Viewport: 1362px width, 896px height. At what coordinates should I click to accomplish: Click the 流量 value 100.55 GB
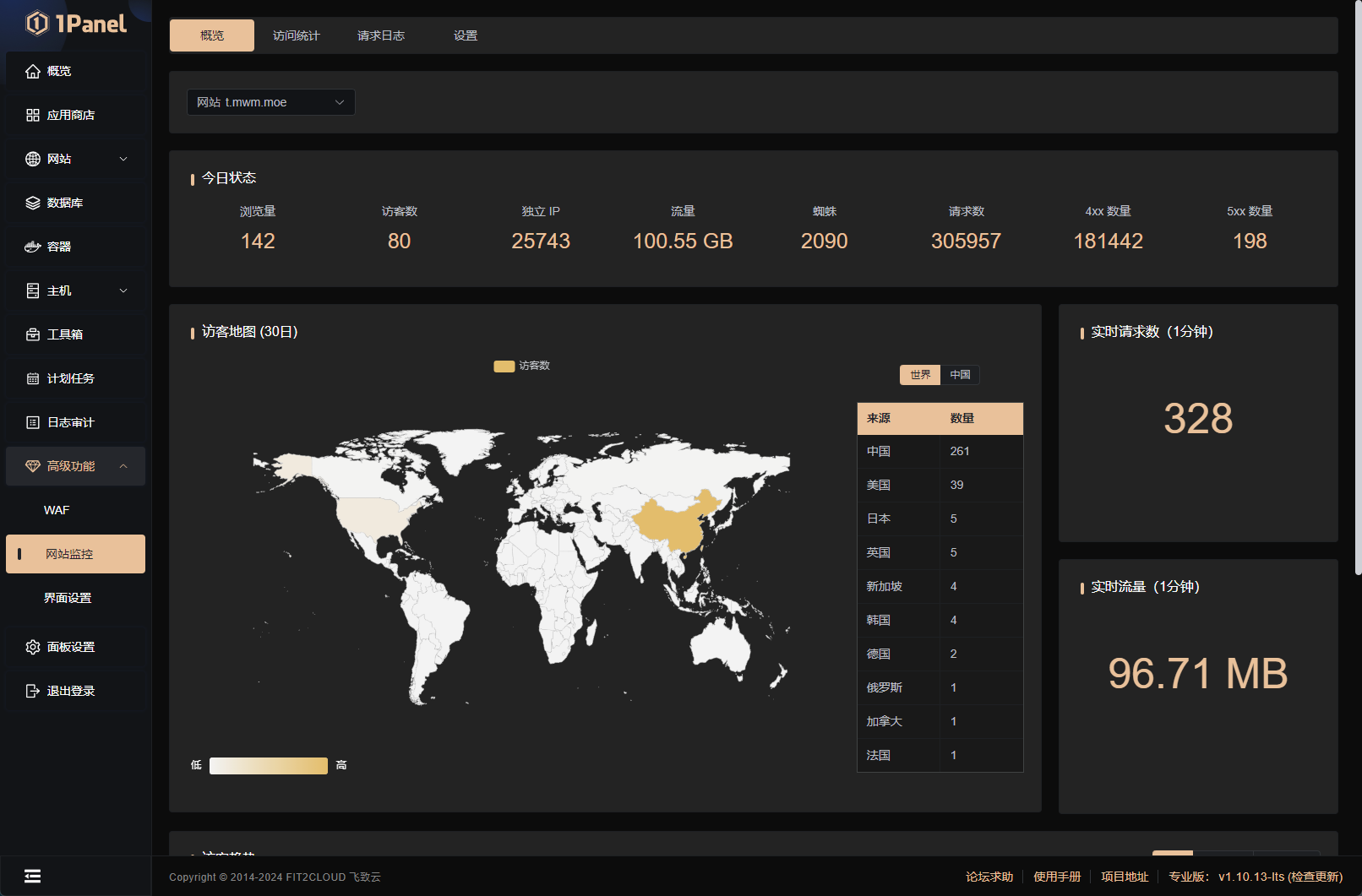coord(683,242)
